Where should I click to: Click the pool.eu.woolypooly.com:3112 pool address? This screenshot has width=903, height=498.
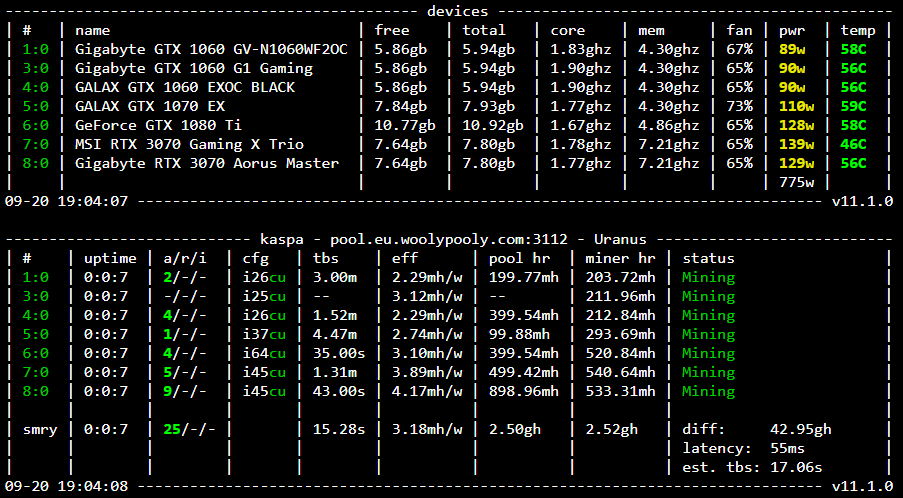[x=449, y=239]
